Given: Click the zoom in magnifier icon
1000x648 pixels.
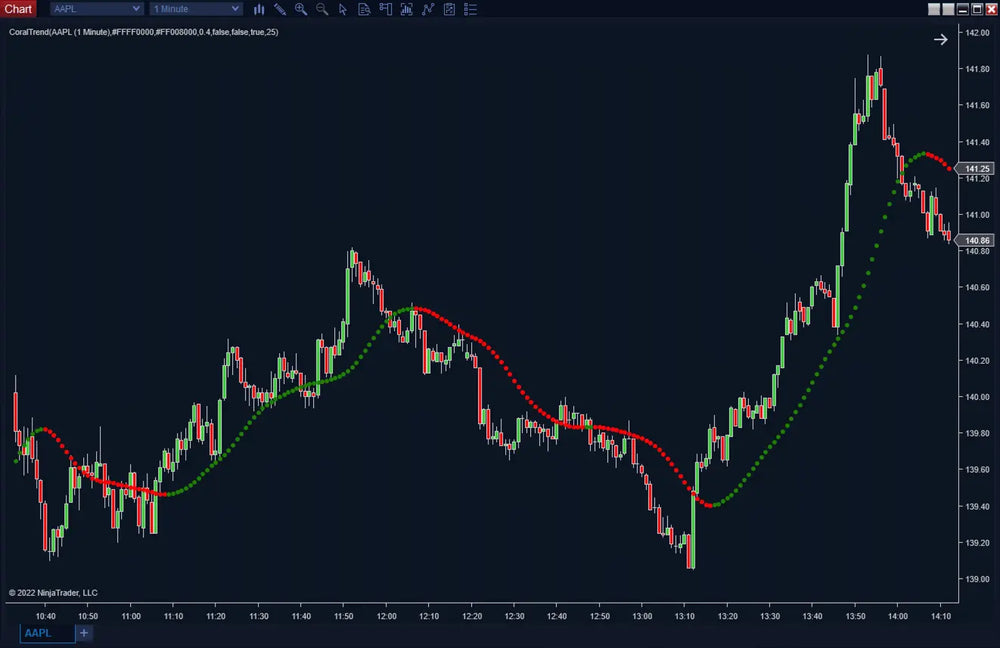Looking at the screenshot, I should (301, 9).
